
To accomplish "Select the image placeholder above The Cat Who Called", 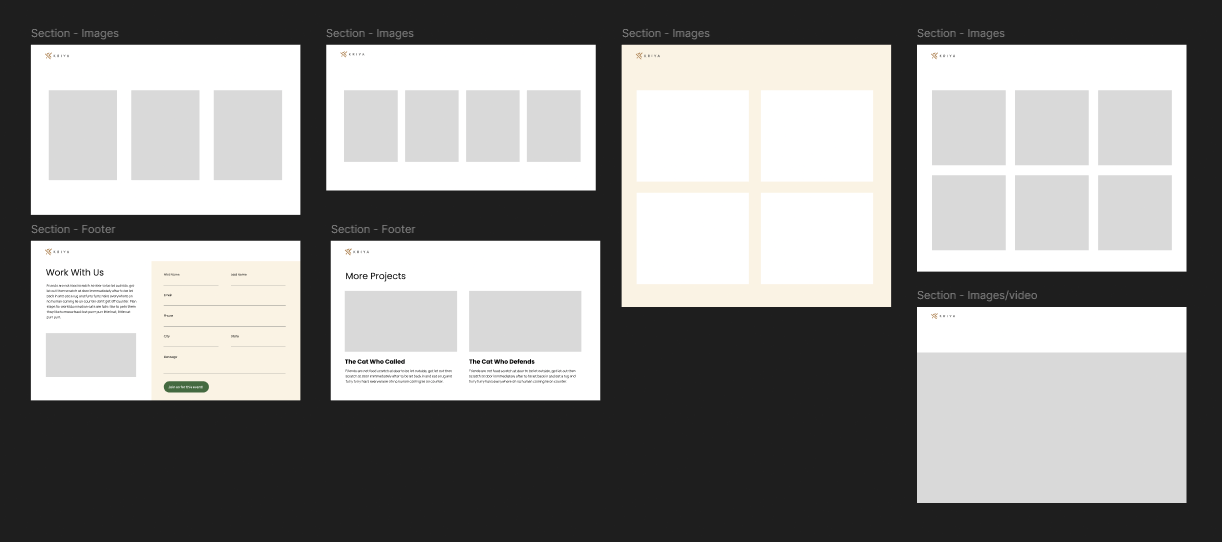I will pyautogui.click(x=401, y=321).
